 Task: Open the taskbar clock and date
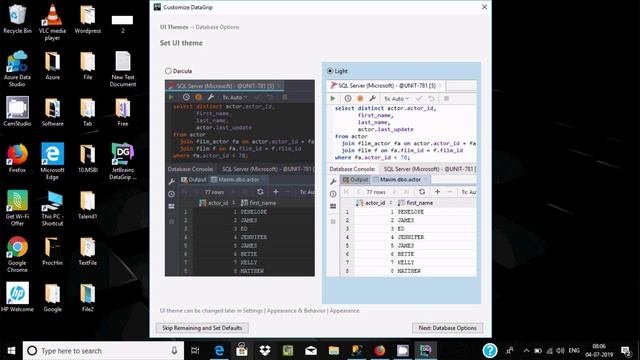coord(599,351)
